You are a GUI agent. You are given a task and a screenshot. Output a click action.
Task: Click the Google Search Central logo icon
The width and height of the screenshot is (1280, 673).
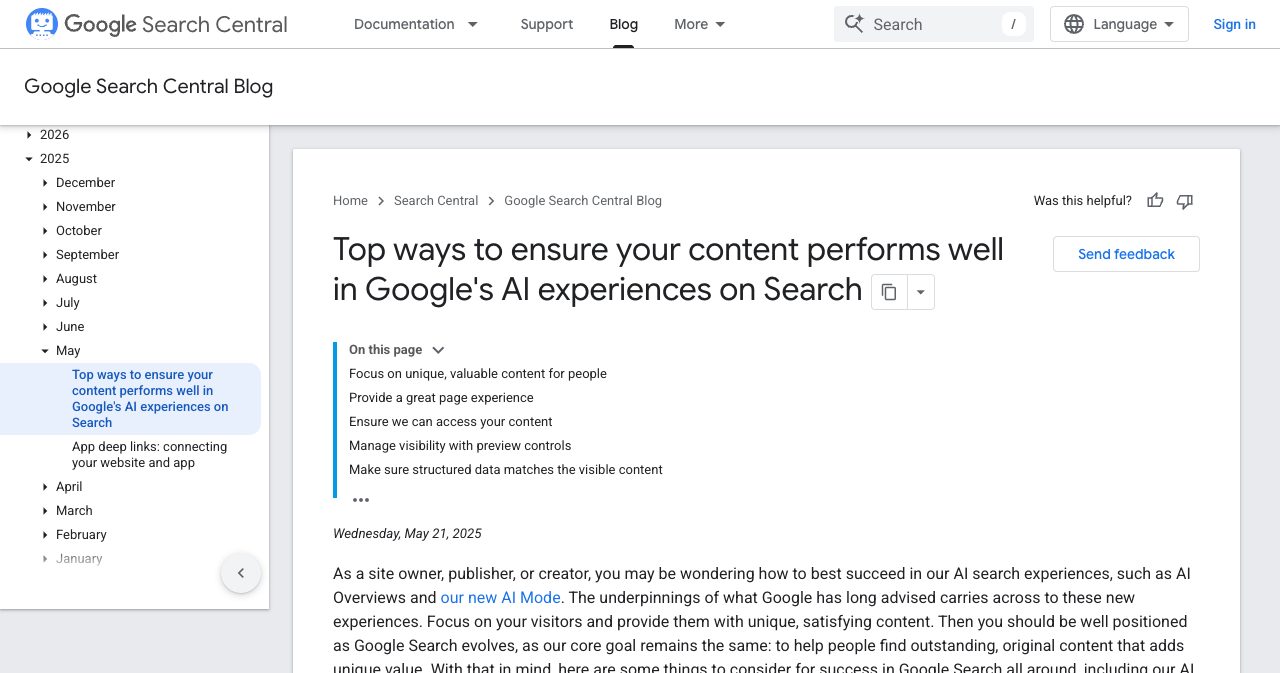pyautogui.click(x=42, y=24)
